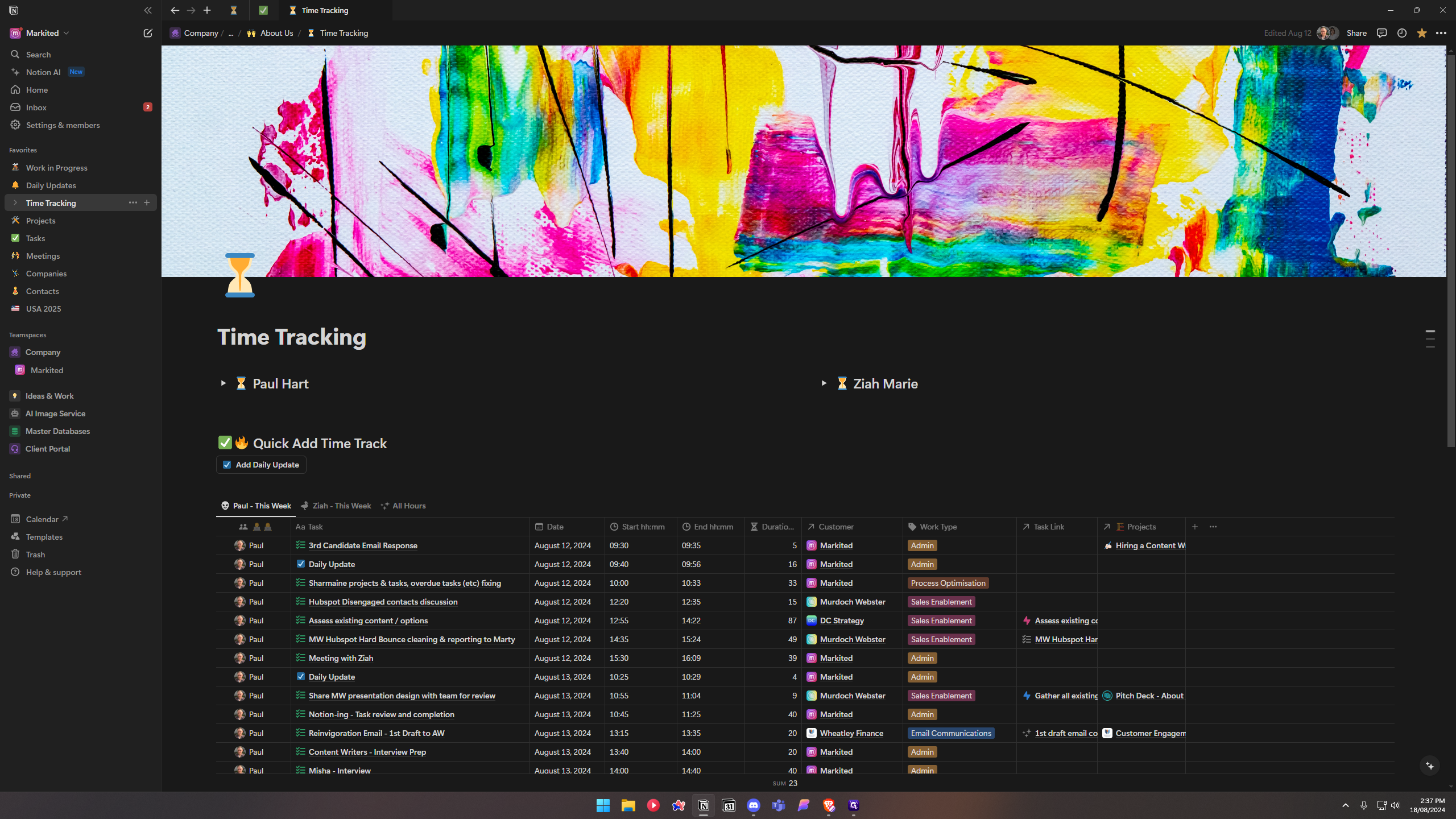Open Trash in the sidebar

pyautogui.click(x=81, y=554)
